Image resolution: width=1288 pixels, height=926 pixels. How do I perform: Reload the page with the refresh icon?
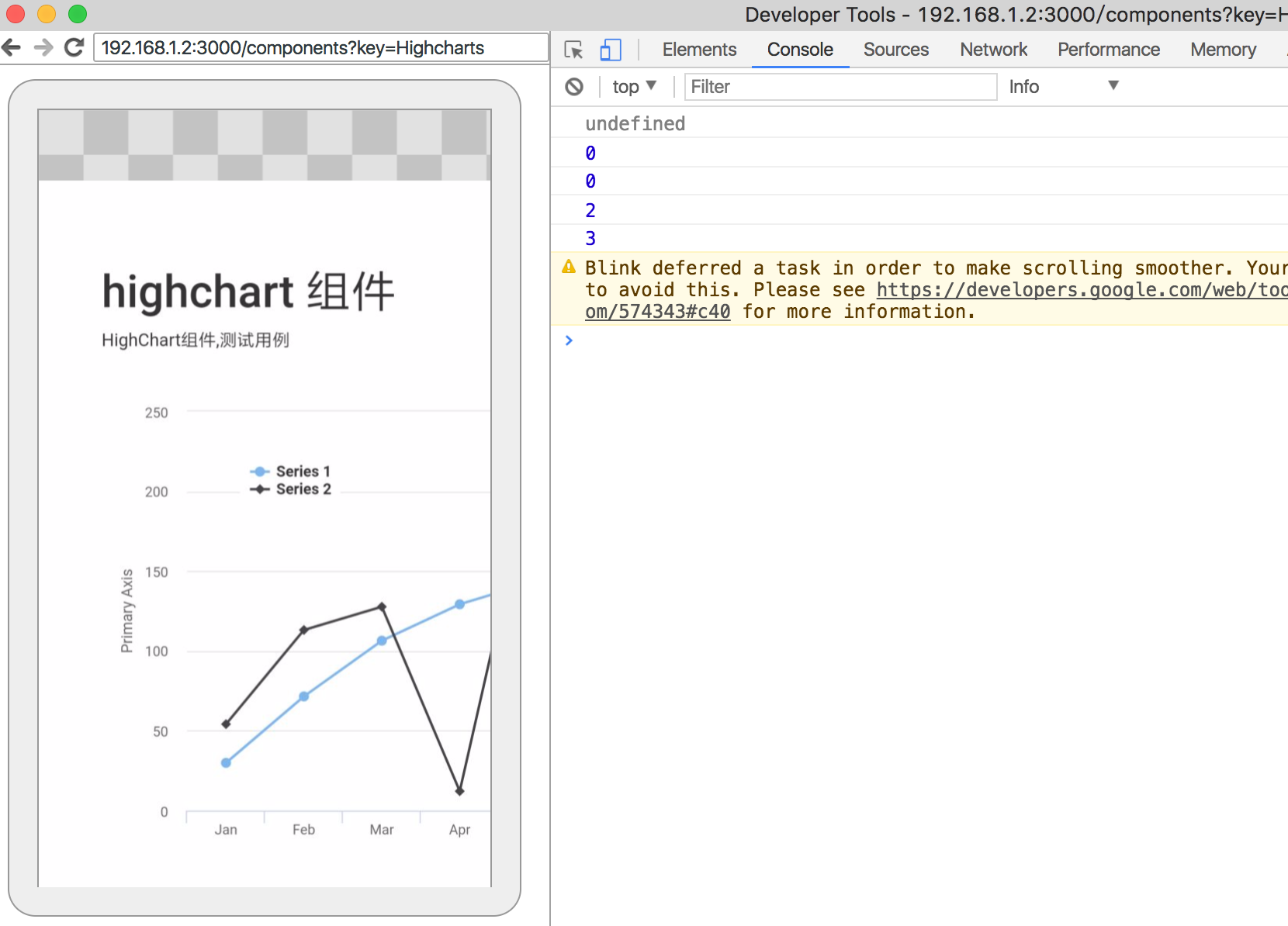point(74,48)
